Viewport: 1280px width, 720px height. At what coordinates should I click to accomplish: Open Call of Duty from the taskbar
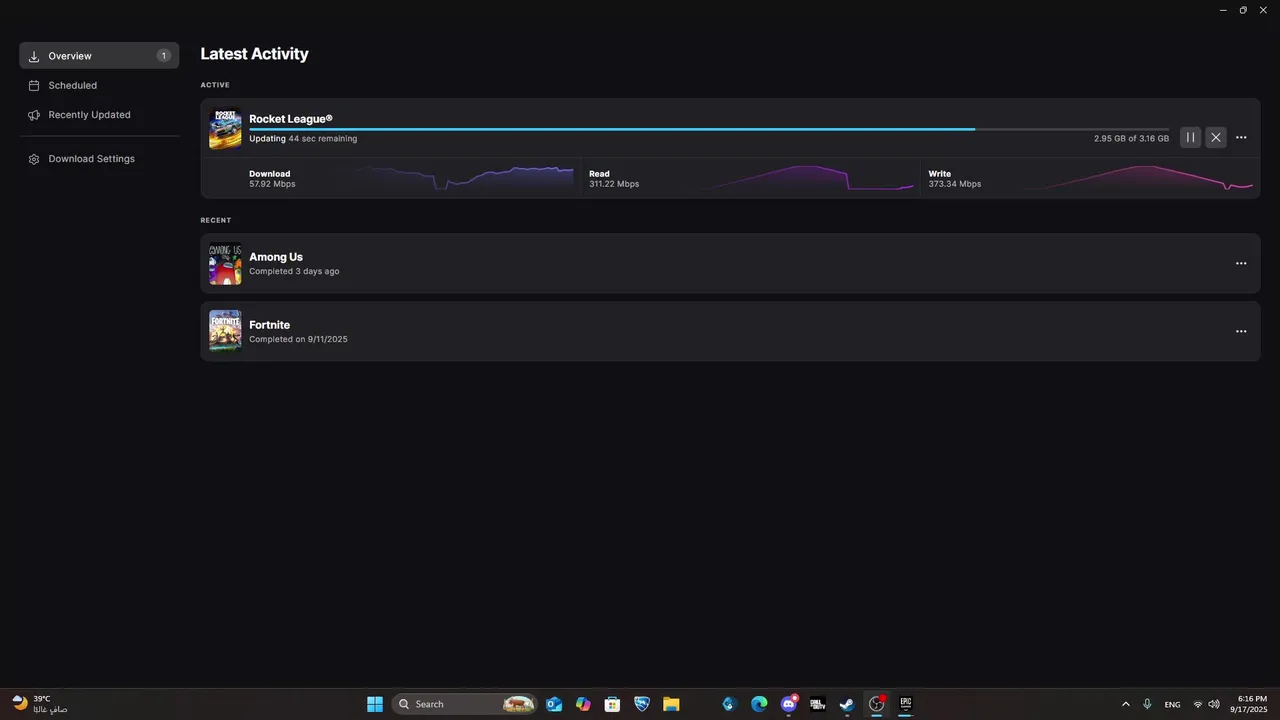pos(818,704)
